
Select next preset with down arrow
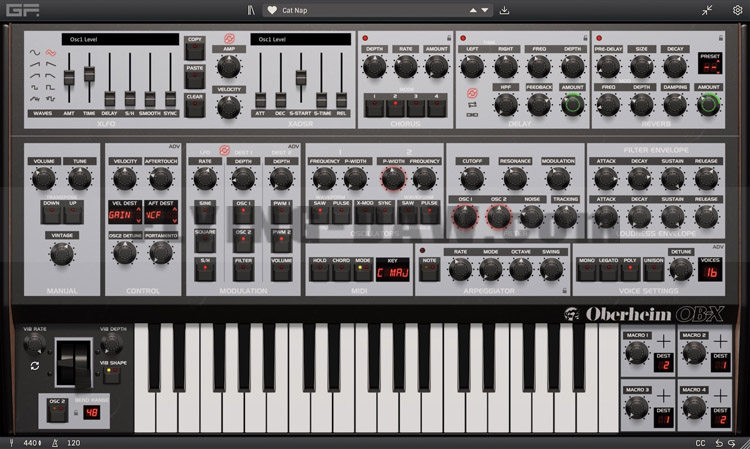tap(485, 10)
